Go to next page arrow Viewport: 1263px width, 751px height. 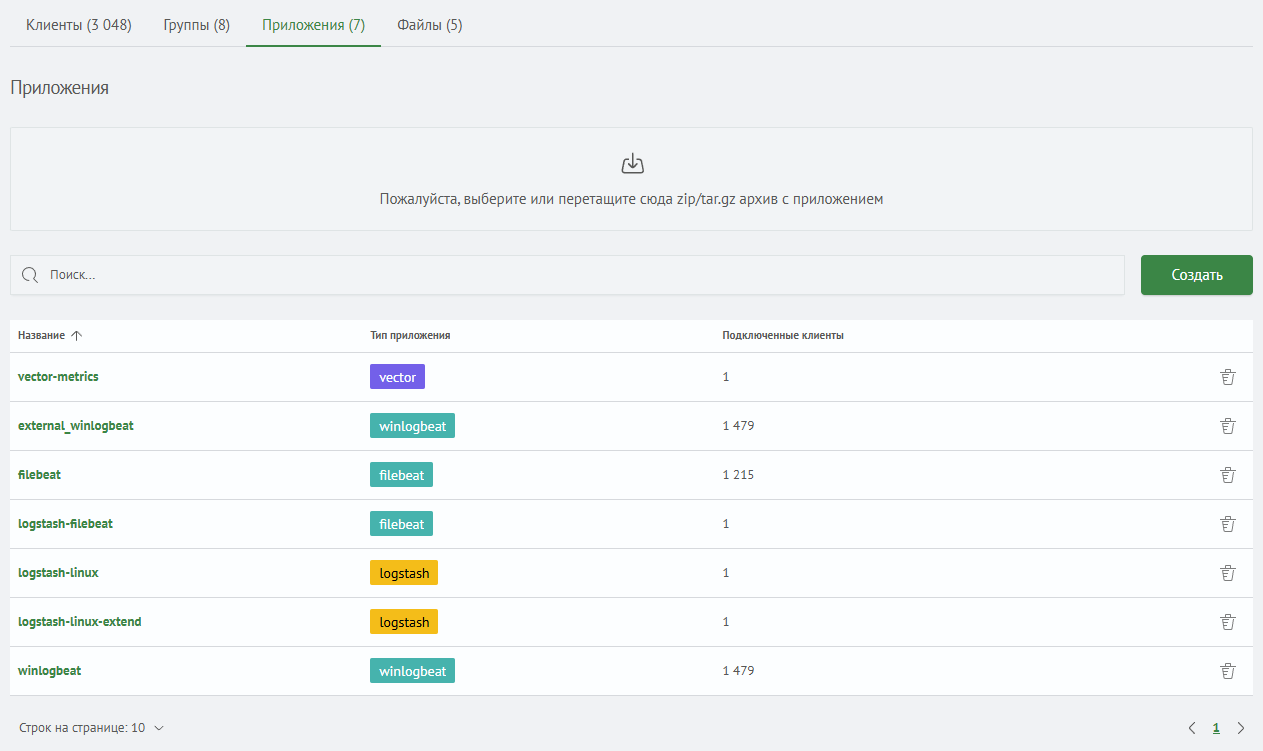point(1241,728)
